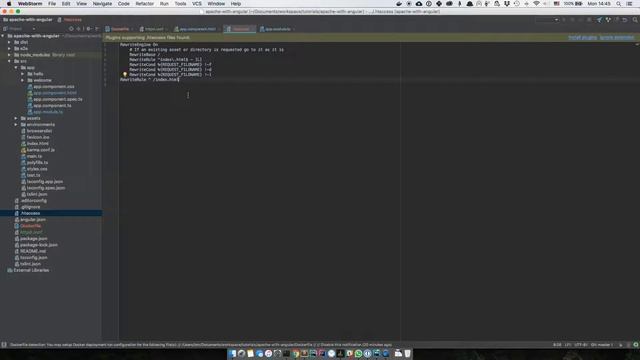Click the LF line separator in status bar
The width and height of the screenshot is (640, 360).
point(568,345)
